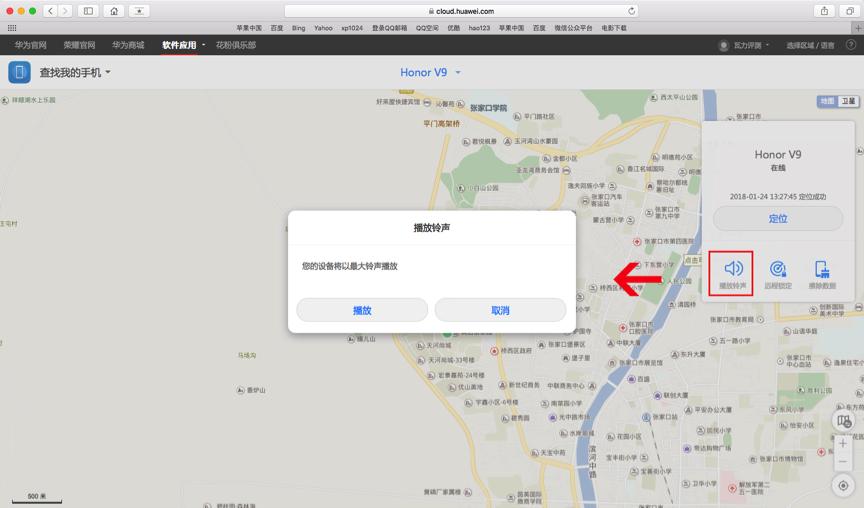Open the 软件应用 menu

[179, 45]
